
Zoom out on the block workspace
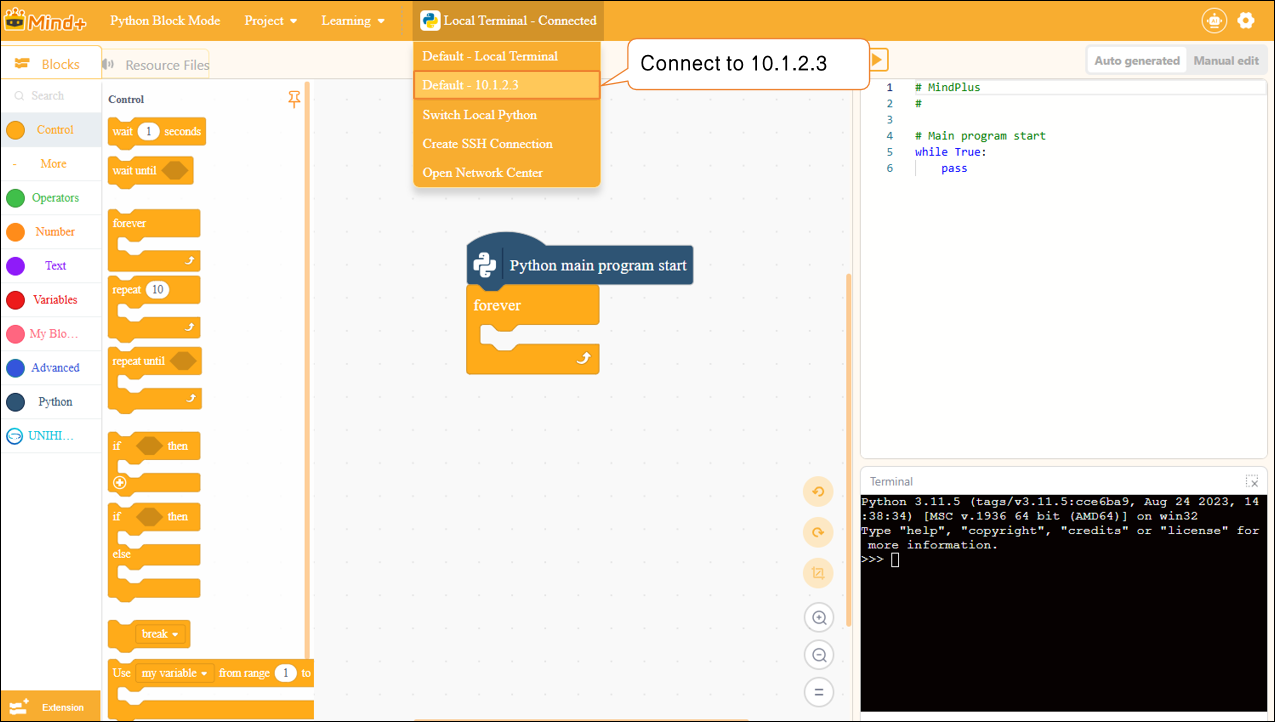[x=819, y=655]
